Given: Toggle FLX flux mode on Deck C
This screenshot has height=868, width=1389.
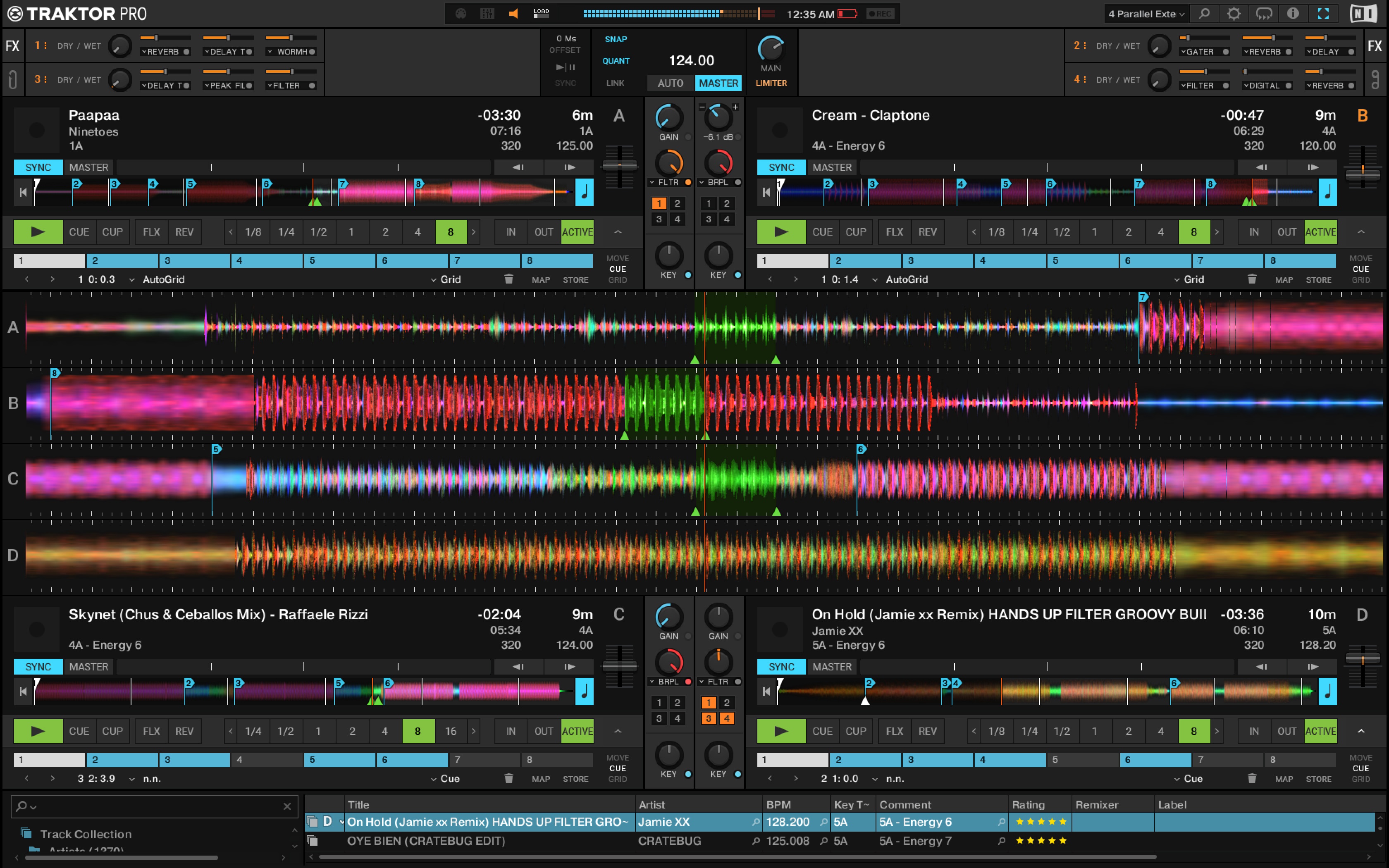Looking at the screenshot, I should 152,731.
